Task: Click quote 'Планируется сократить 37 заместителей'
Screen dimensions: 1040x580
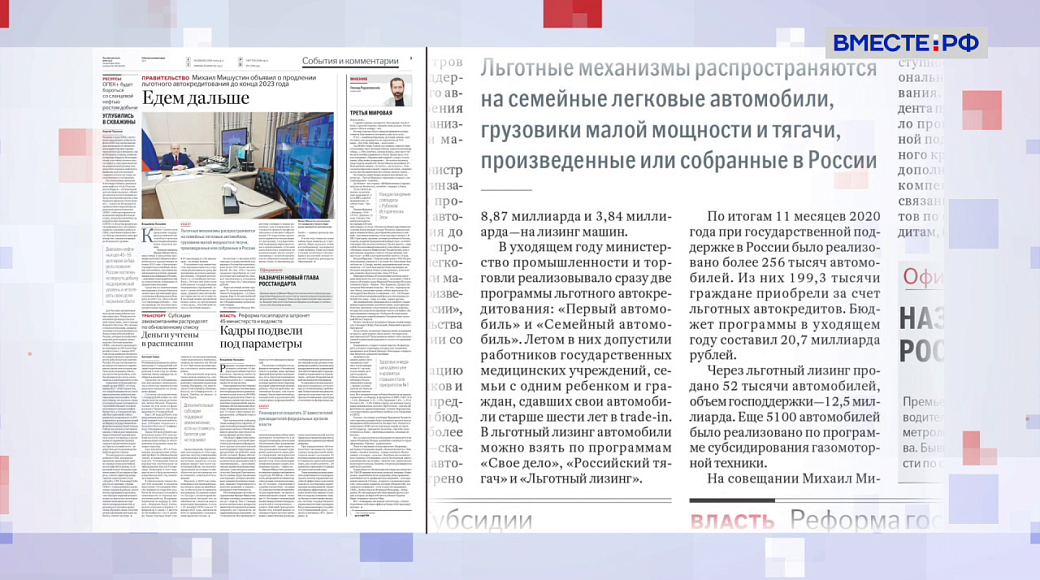Action: point(296,417)
